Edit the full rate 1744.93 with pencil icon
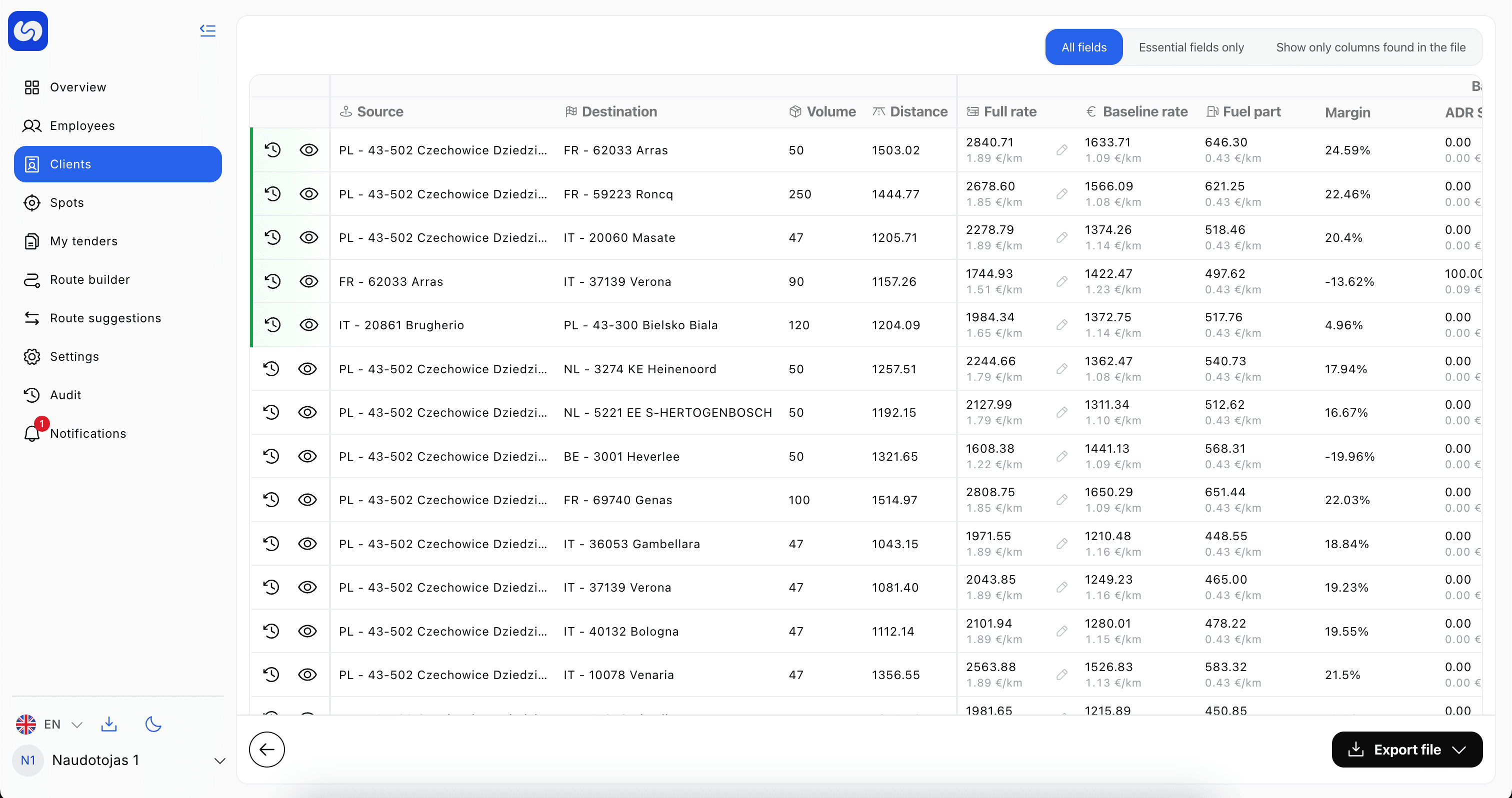This screenshot has width=1512, height=798. point(1062,282)
